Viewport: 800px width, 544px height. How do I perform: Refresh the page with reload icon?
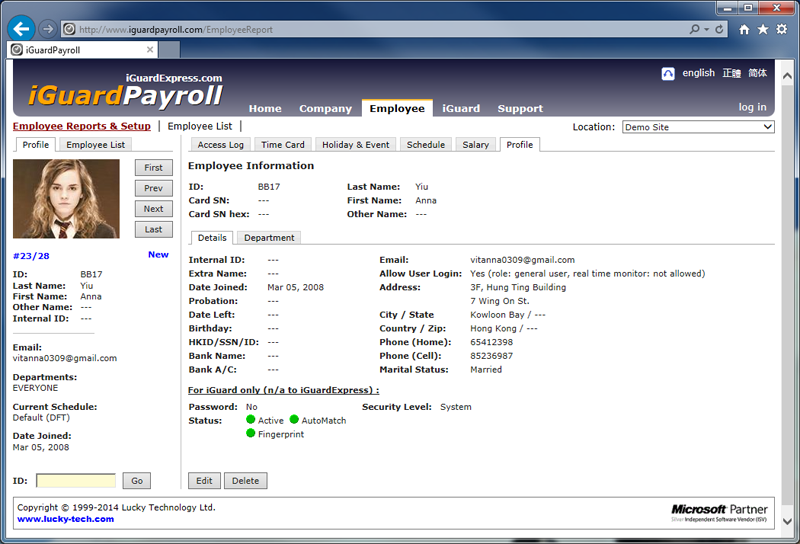coord(719,29)
